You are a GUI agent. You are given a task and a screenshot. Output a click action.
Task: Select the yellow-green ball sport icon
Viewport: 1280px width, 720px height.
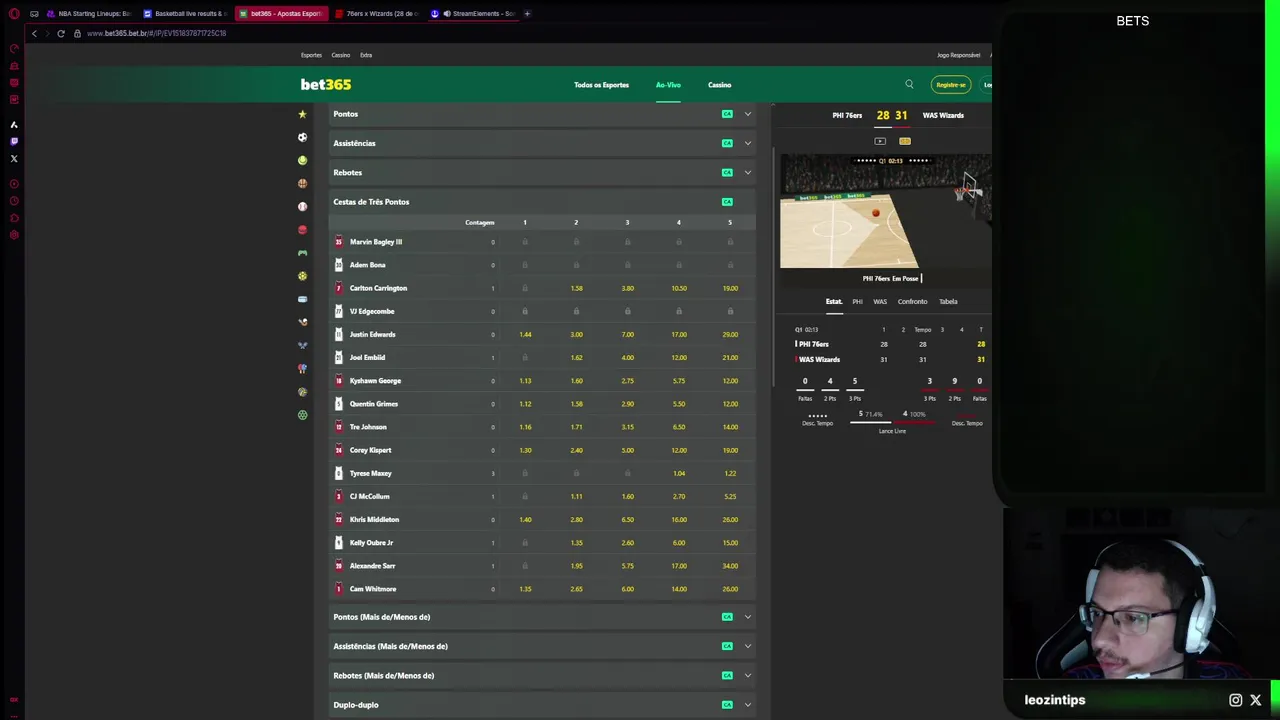(302, 276)
